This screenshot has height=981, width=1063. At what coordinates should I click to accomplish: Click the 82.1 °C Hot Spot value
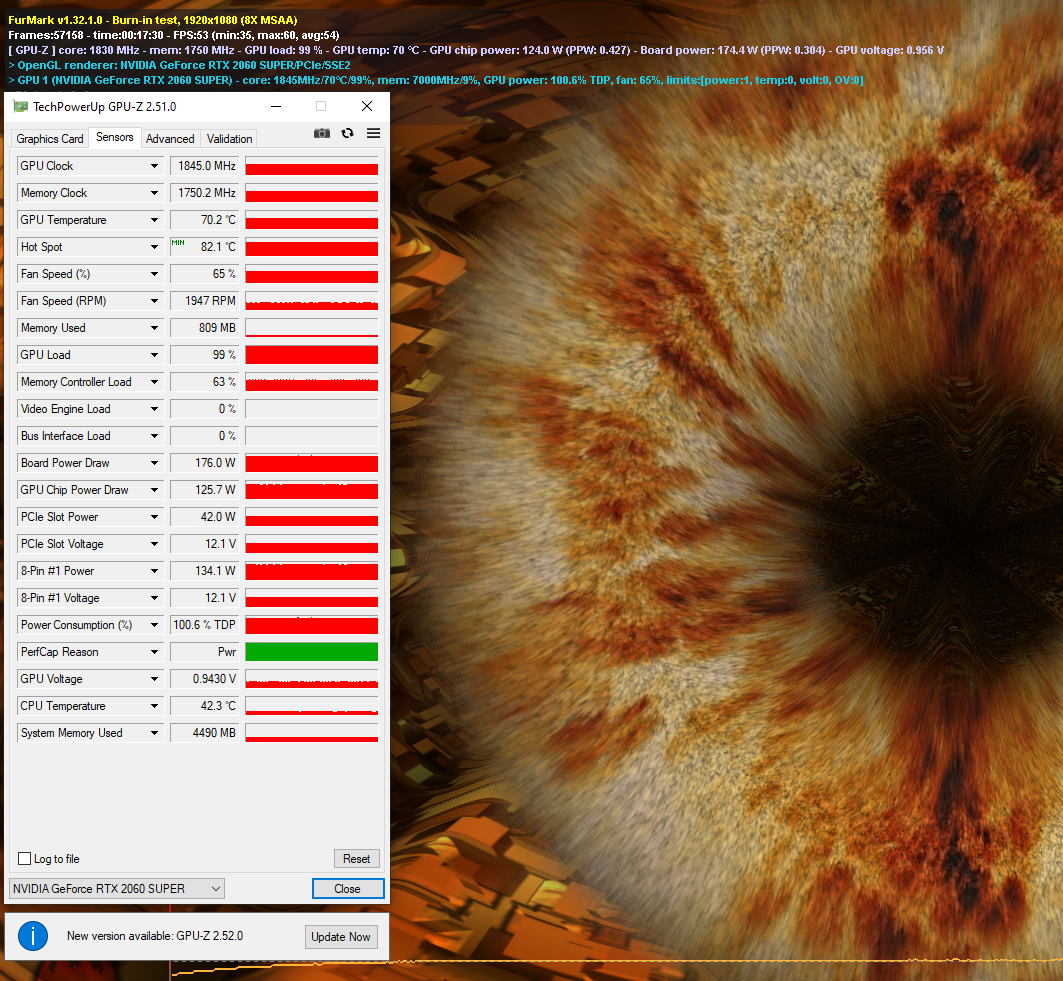(x=205, y=247)
